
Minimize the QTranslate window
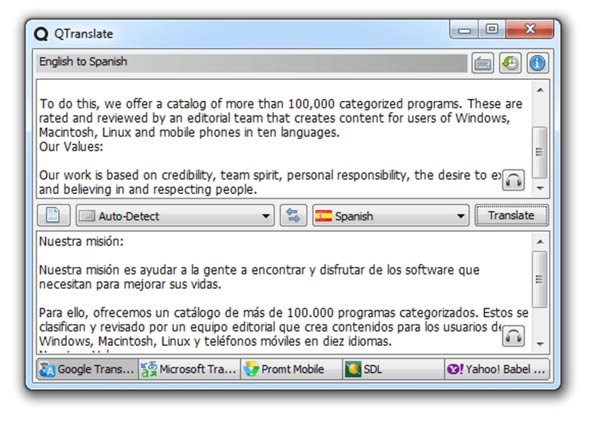click(x=464, y=29)
